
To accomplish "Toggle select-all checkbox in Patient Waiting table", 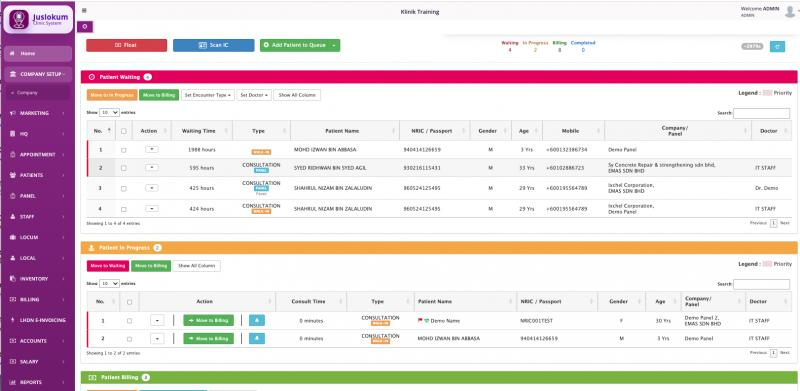I will 123,131.
